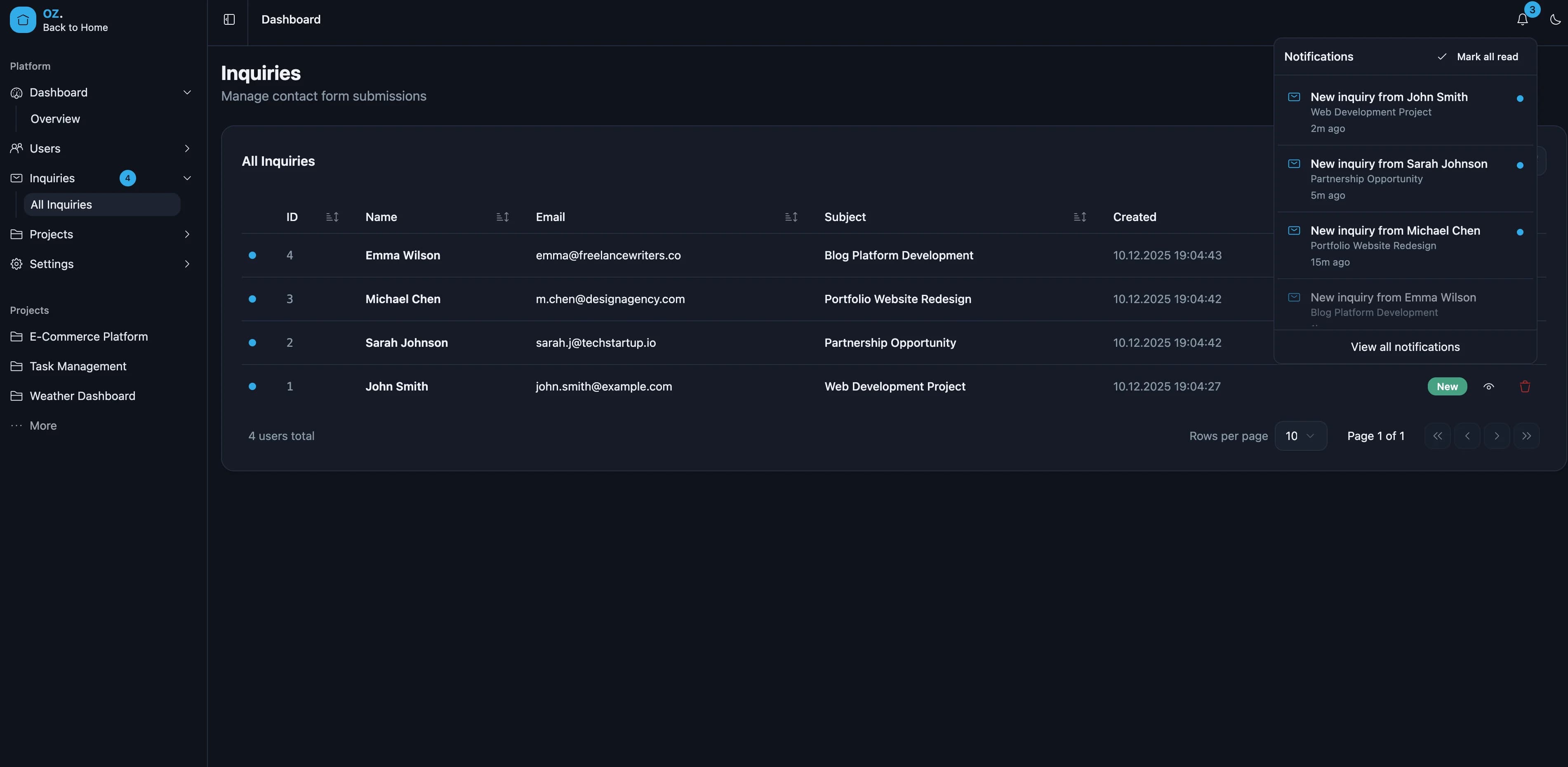The width and height of the screenshot is (1568, 767).
Task: Expand the Projects section chevron
Action: [x=187, y=234]
